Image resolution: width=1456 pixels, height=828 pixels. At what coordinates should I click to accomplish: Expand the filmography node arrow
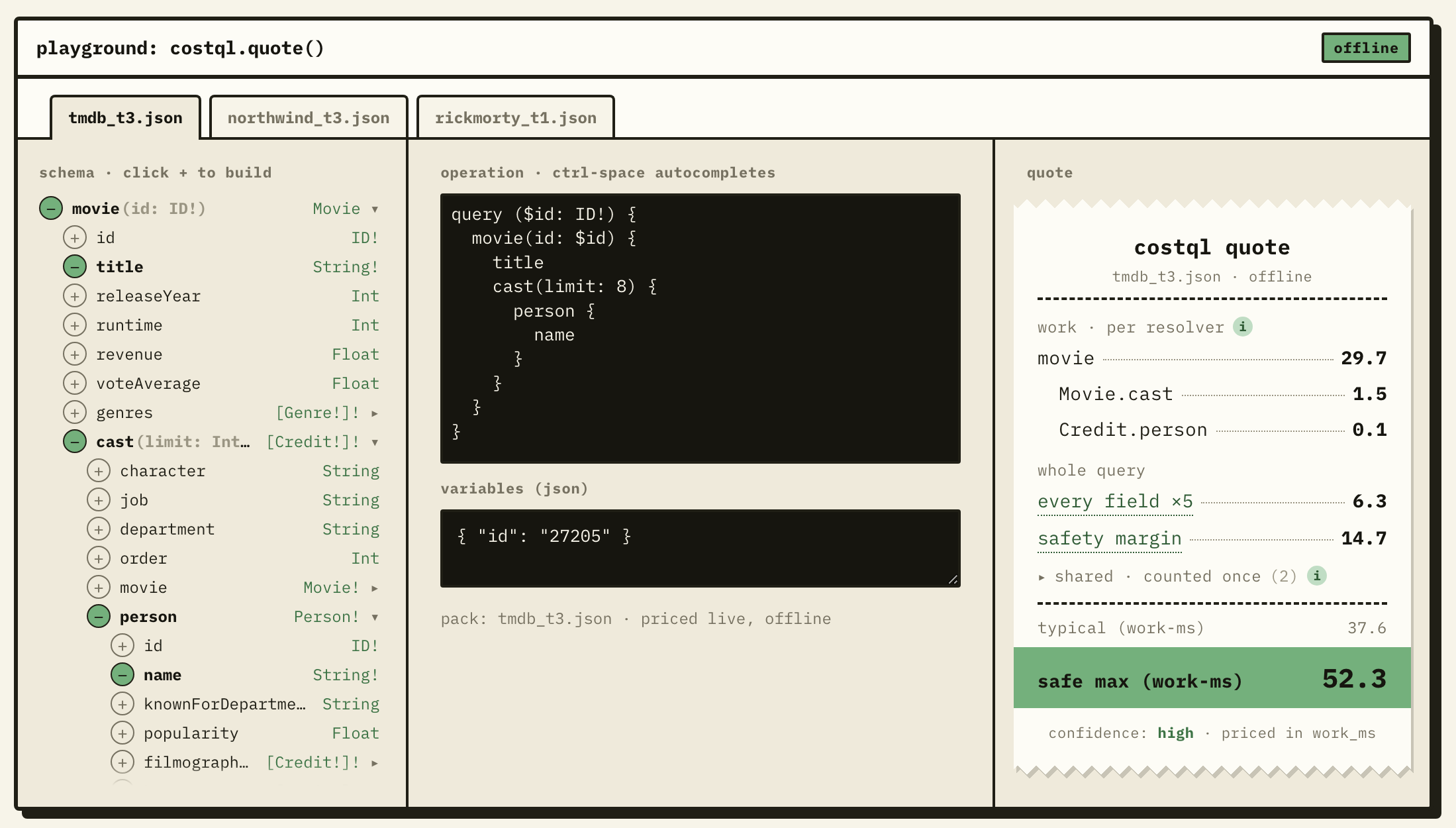pos(375,763)
